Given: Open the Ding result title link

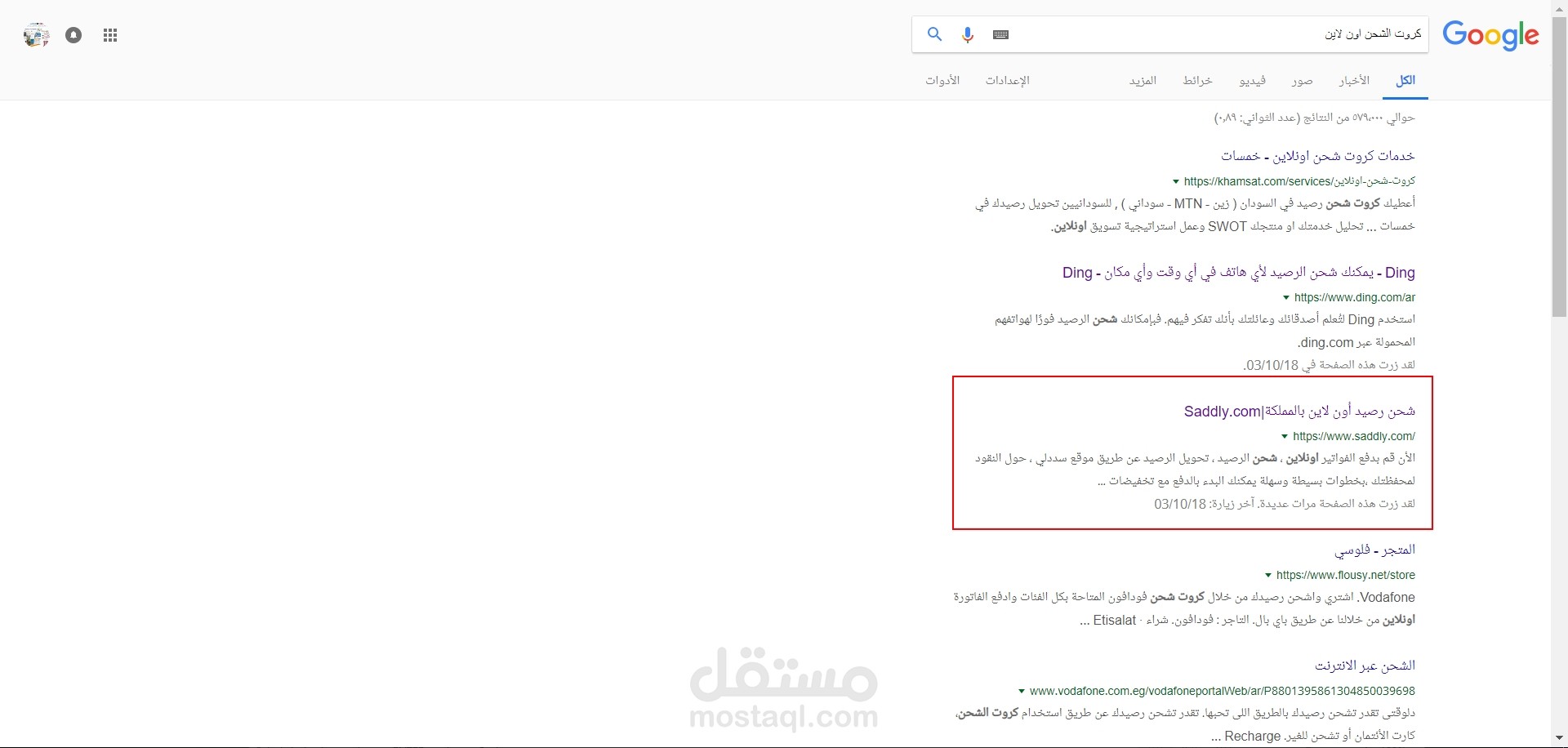Looking at the screenshot, I should (x=1239, y=273).
